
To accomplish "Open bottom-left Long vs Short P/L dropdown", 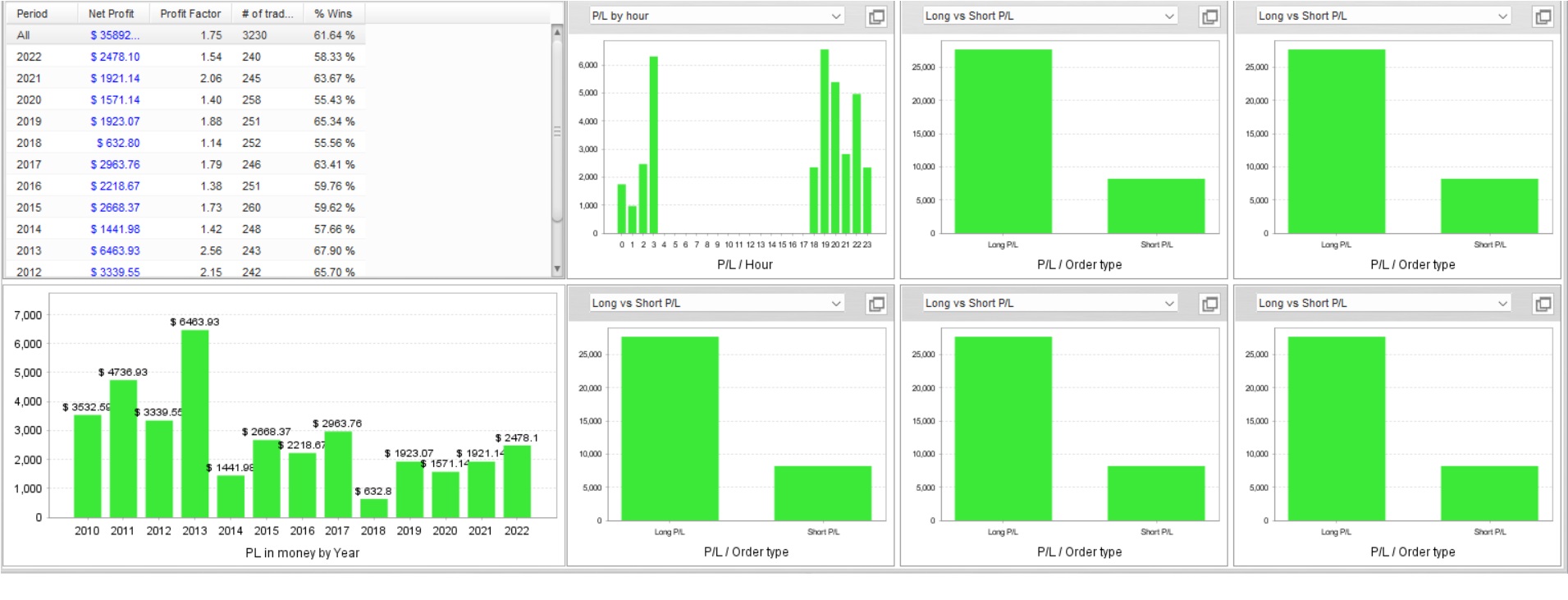I will (x=716, y=303).
